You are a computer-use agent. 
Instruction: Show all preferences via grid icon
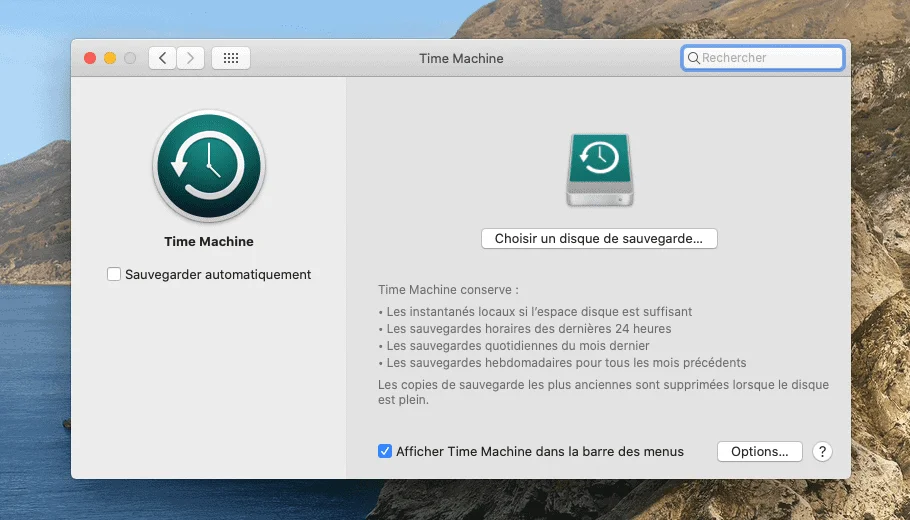pos(231,58)
